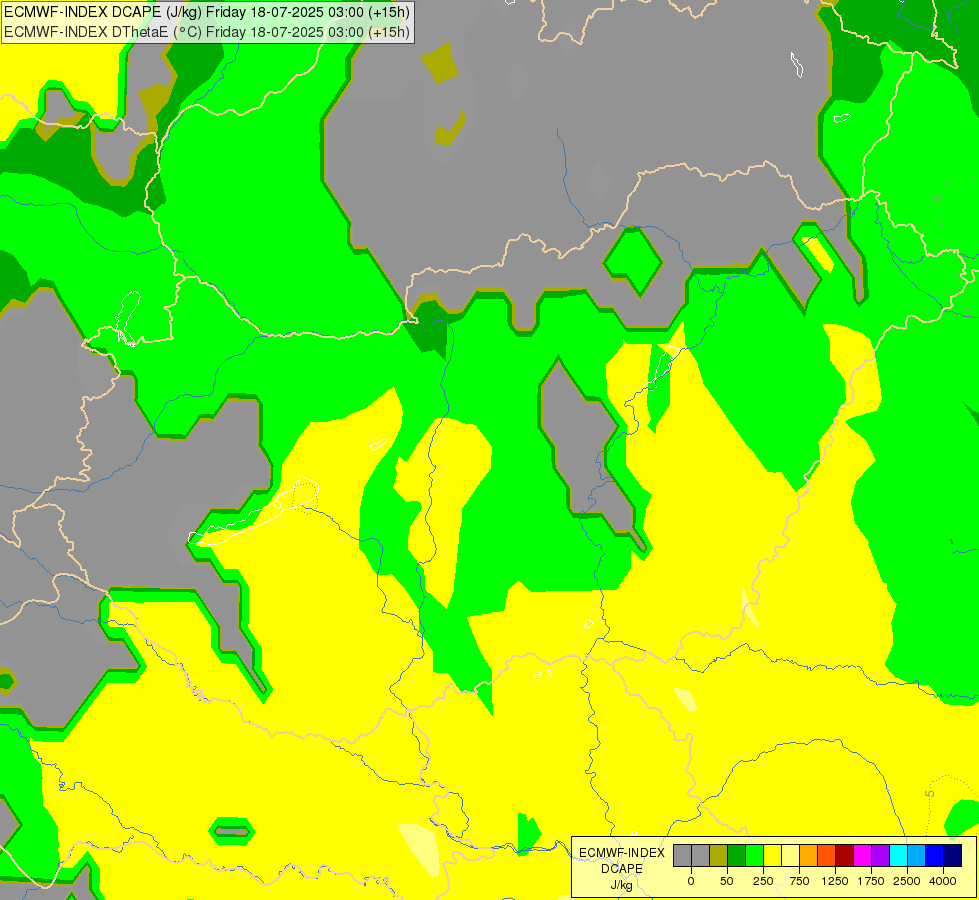
Task: Pick the red-orange legend swatch before 1250
Action: [827, 855]
